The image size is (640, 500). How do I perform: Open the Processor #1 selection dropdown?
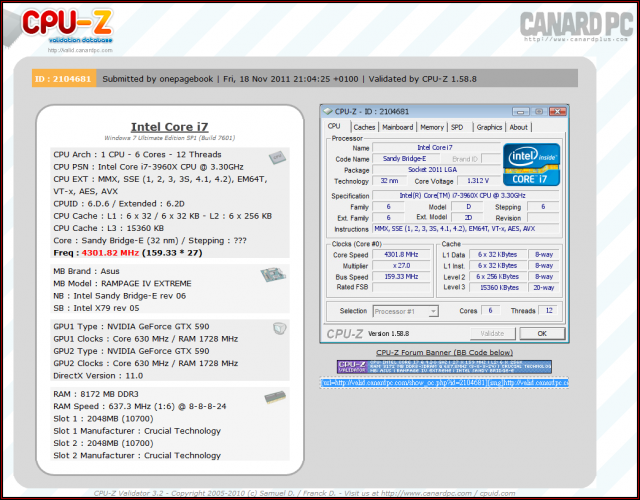[405, 311]
